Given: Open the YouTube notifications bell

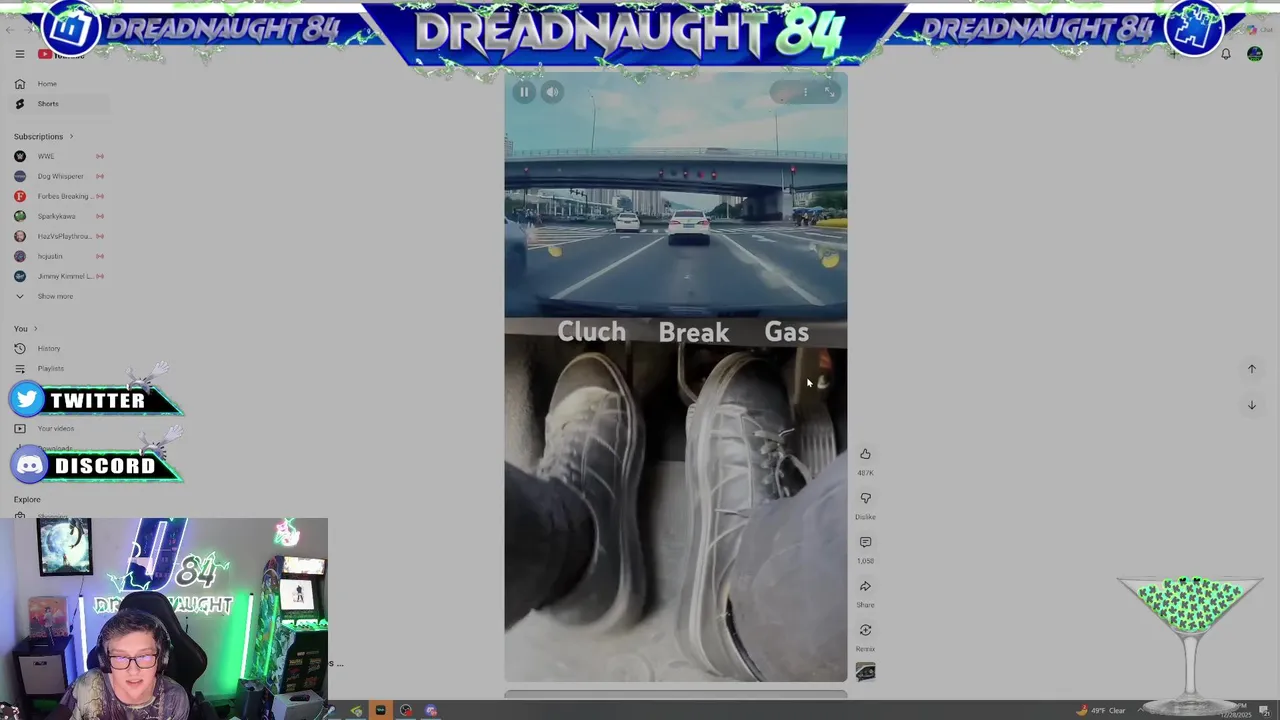Looking at the screenshot, I should click(1225, 54).
